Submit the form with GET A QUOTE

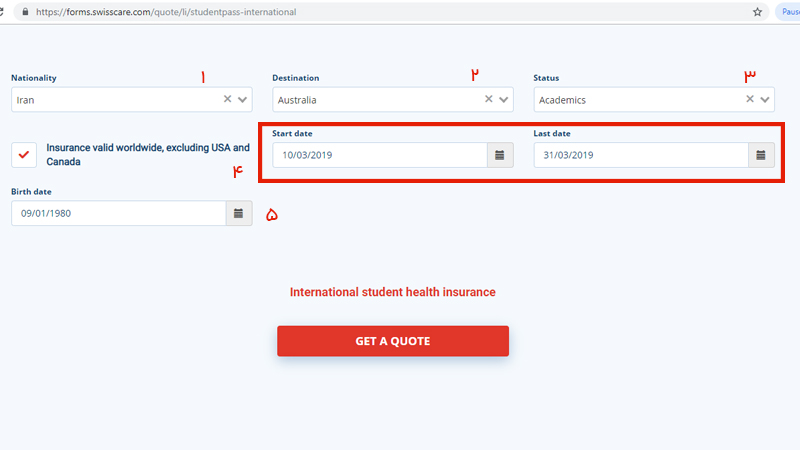[393, 341]
